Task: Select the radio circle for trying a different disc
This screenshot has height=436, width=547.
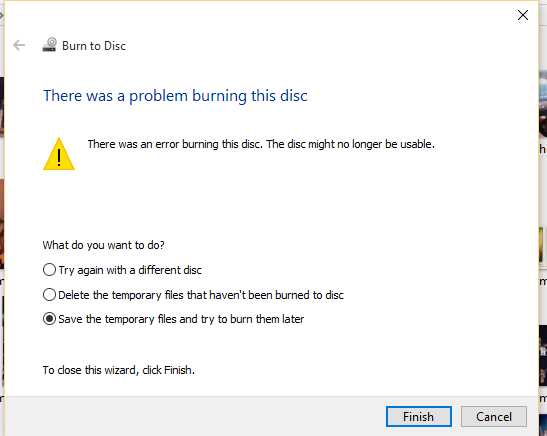Action: (49, 270)
